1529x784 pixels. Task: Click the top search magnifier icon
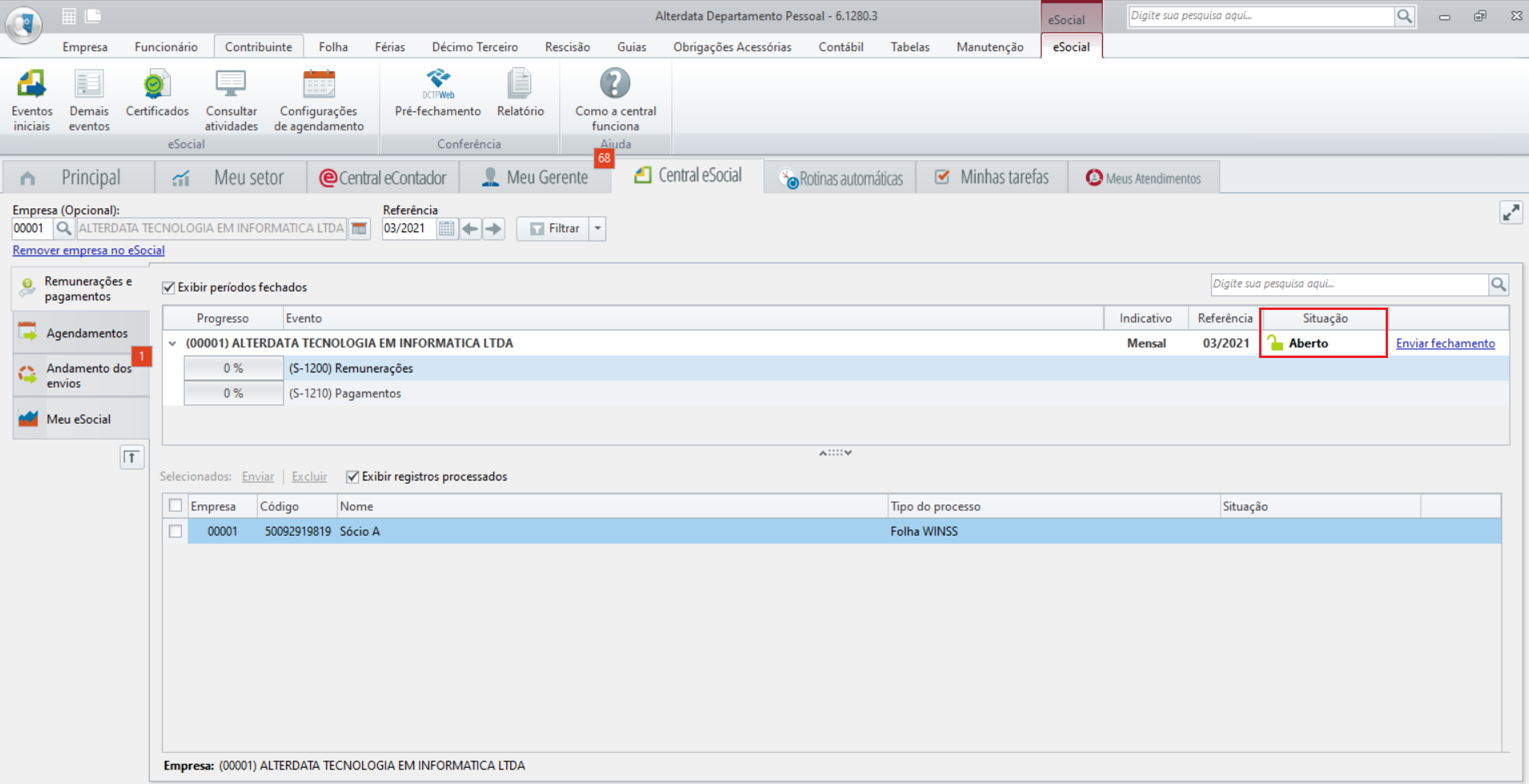(x=1404, y=16)
